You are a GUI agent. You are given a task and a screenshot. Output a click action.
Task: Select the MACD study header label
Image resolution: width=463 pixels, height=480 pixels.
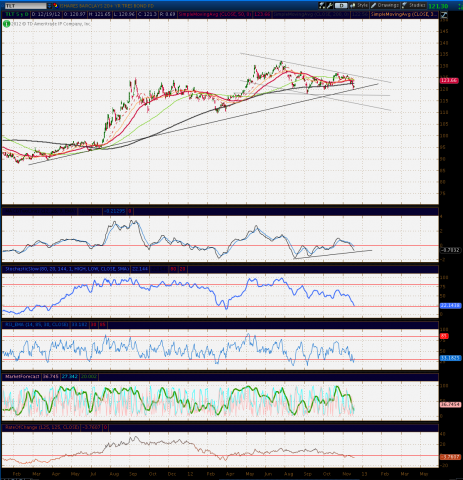point(39,211)
